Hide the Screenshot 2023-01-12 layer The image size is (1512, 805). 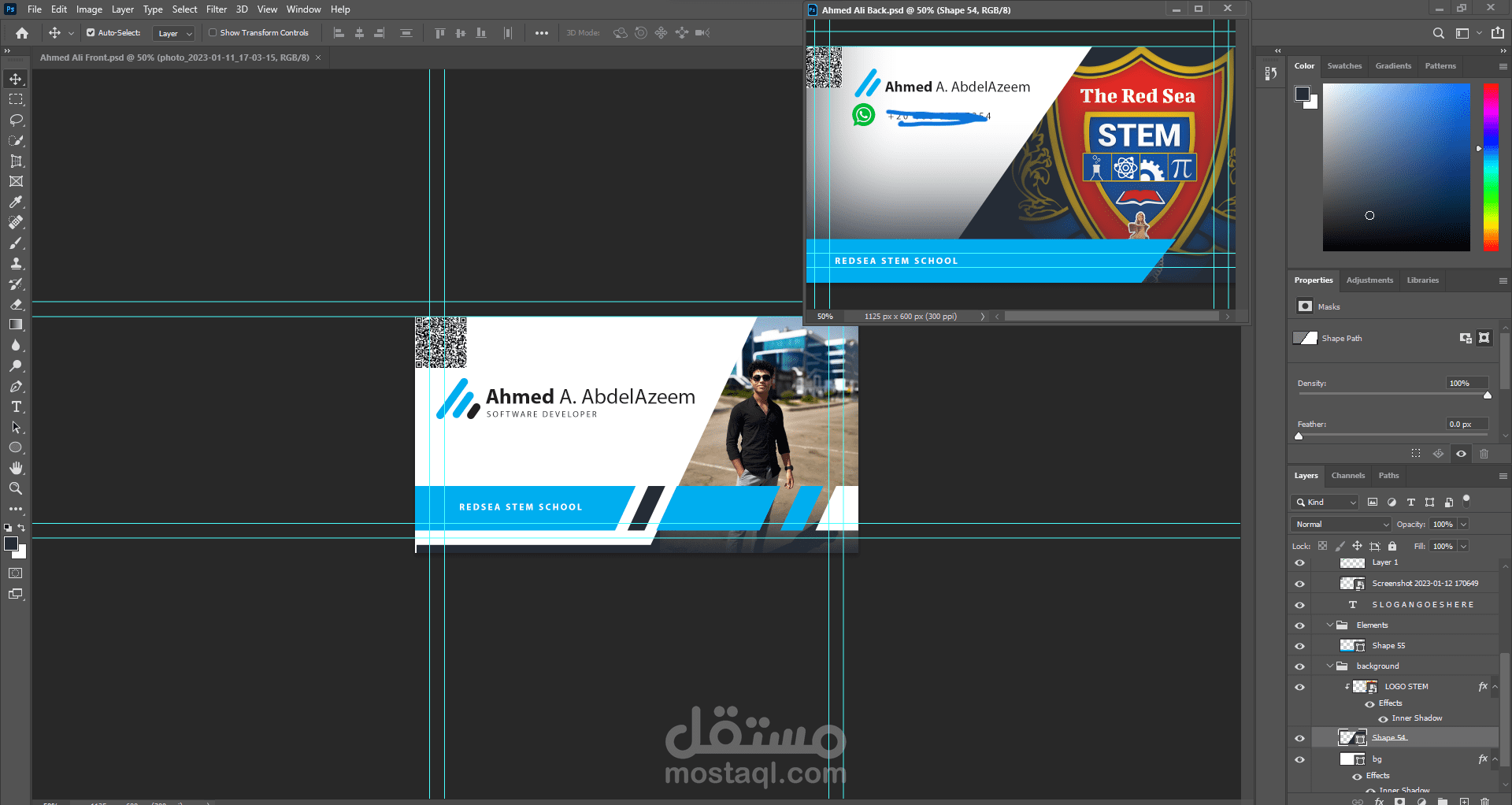[1299, 584]
